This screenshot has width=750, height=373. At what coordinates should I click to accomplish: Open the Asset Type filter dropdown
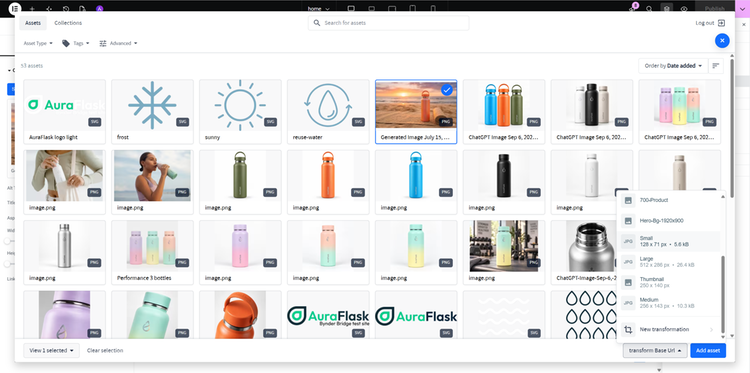(x=38, y=43)
